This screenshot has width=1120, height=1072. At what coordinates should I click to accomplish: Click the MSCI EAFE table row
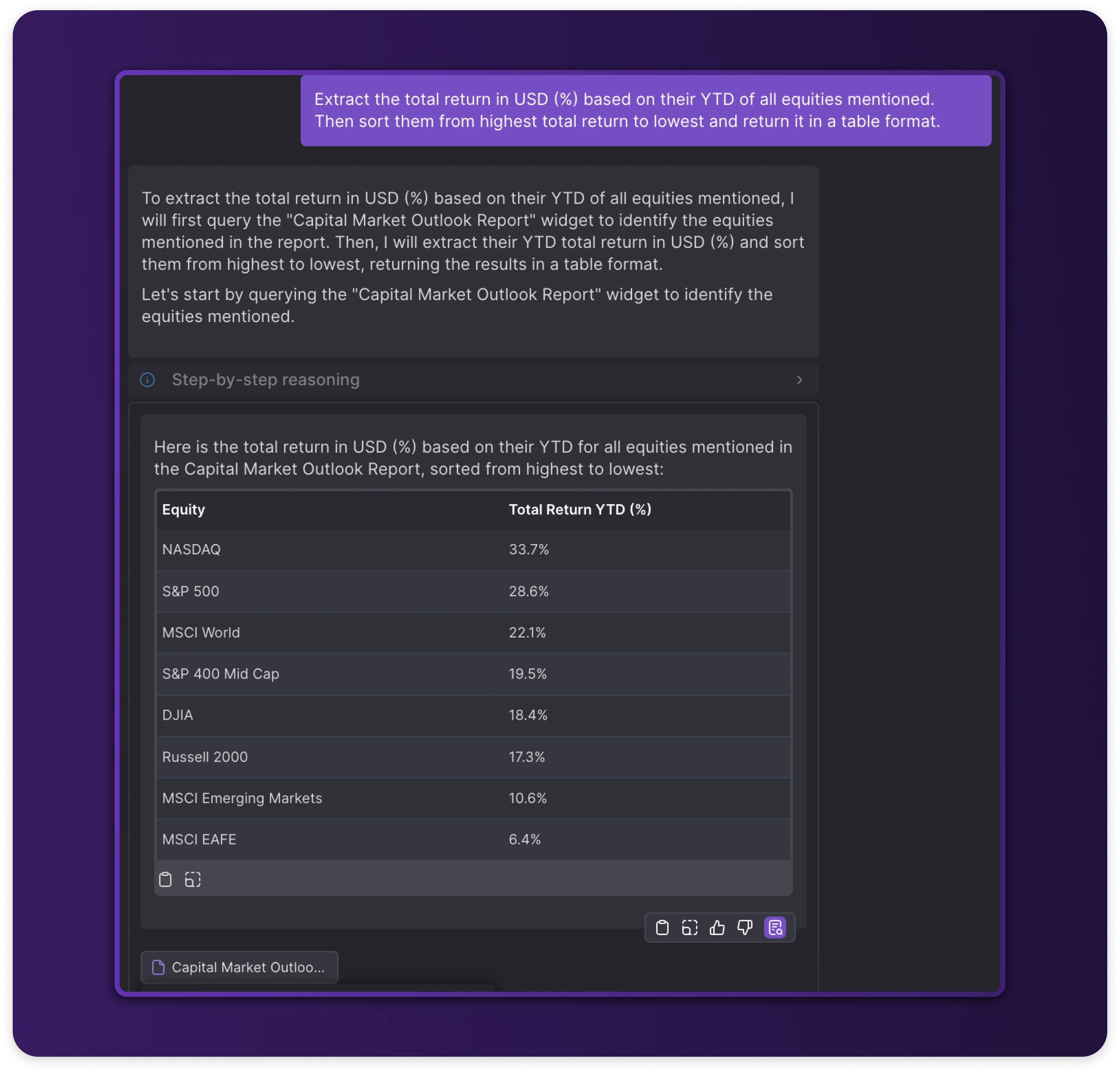tap(199, 839)
